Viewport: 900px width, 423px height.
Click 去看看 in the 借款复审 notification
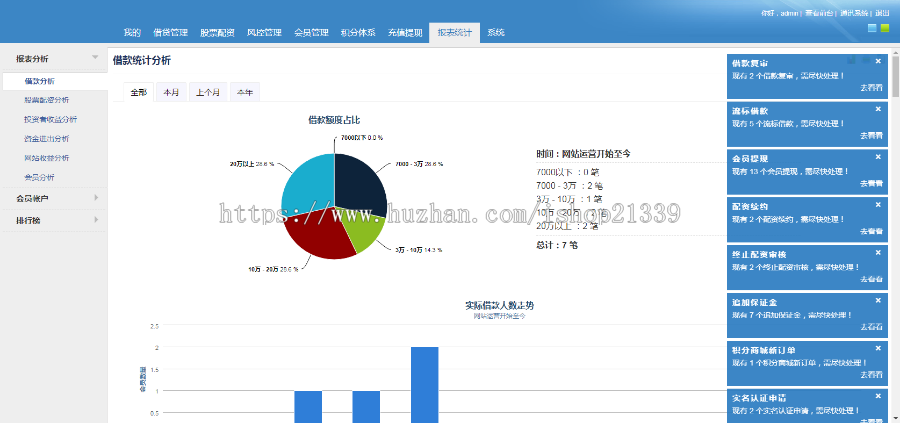coord(871,88)
